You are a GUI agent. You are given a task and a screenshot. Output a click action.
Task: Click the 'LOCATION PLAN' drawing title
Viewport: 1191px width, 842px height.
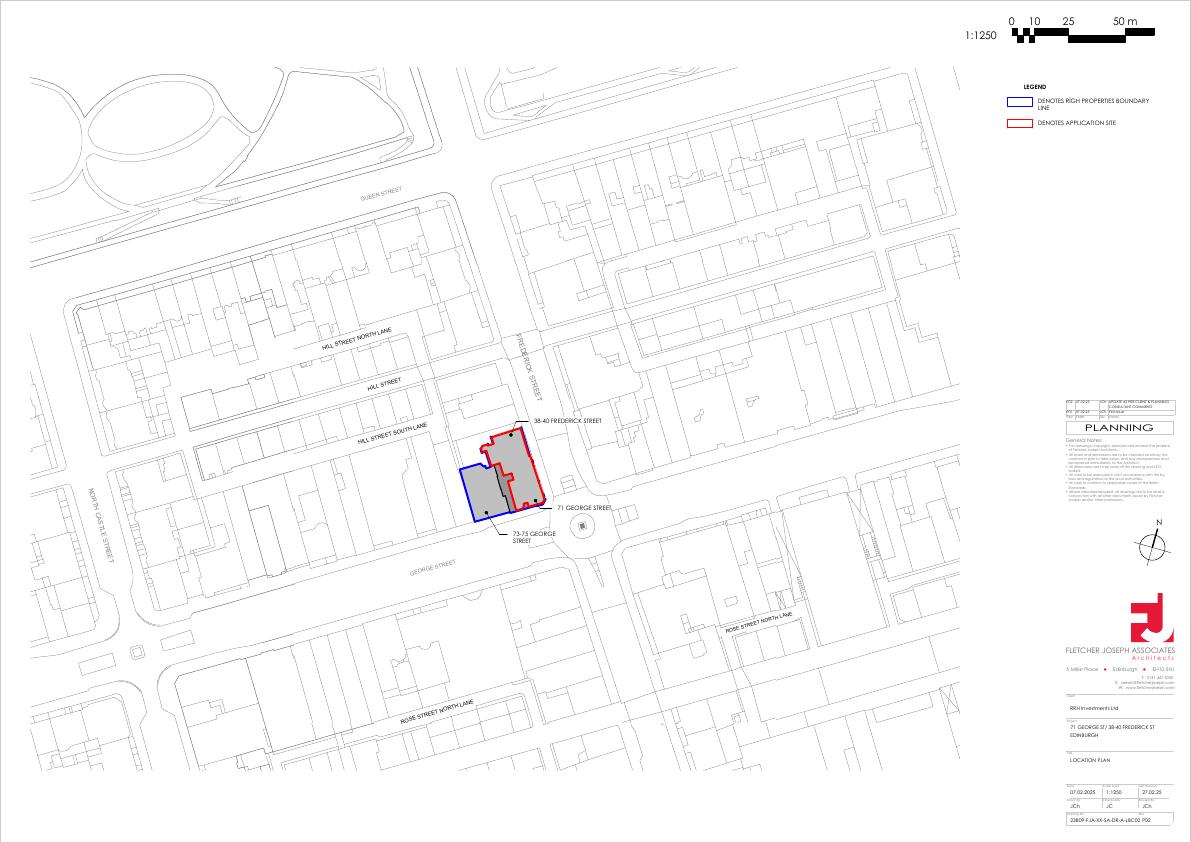(1090, 761)
